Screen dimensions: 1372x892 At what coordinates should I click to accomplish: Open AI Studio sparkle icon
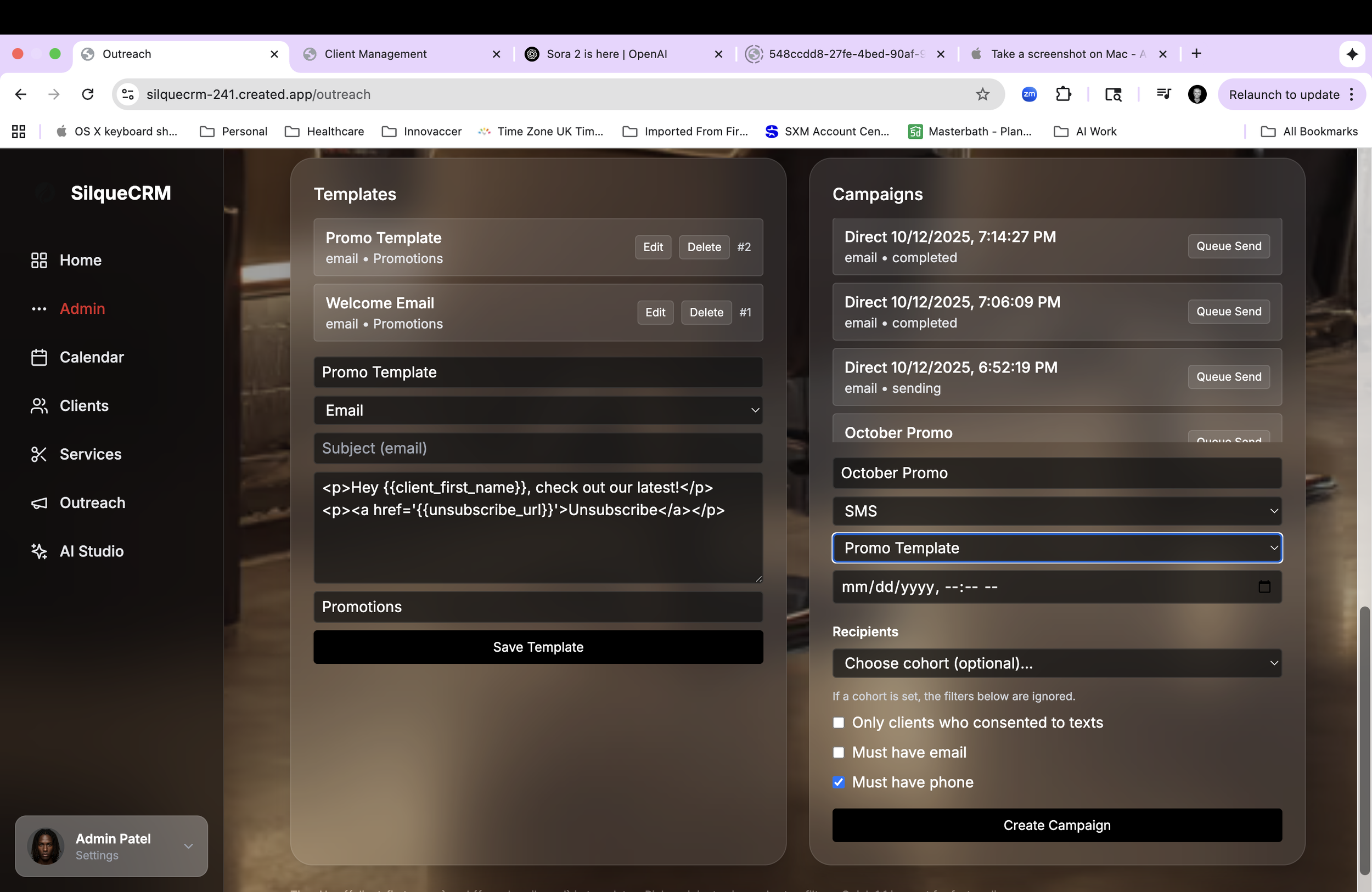point(38,551)
